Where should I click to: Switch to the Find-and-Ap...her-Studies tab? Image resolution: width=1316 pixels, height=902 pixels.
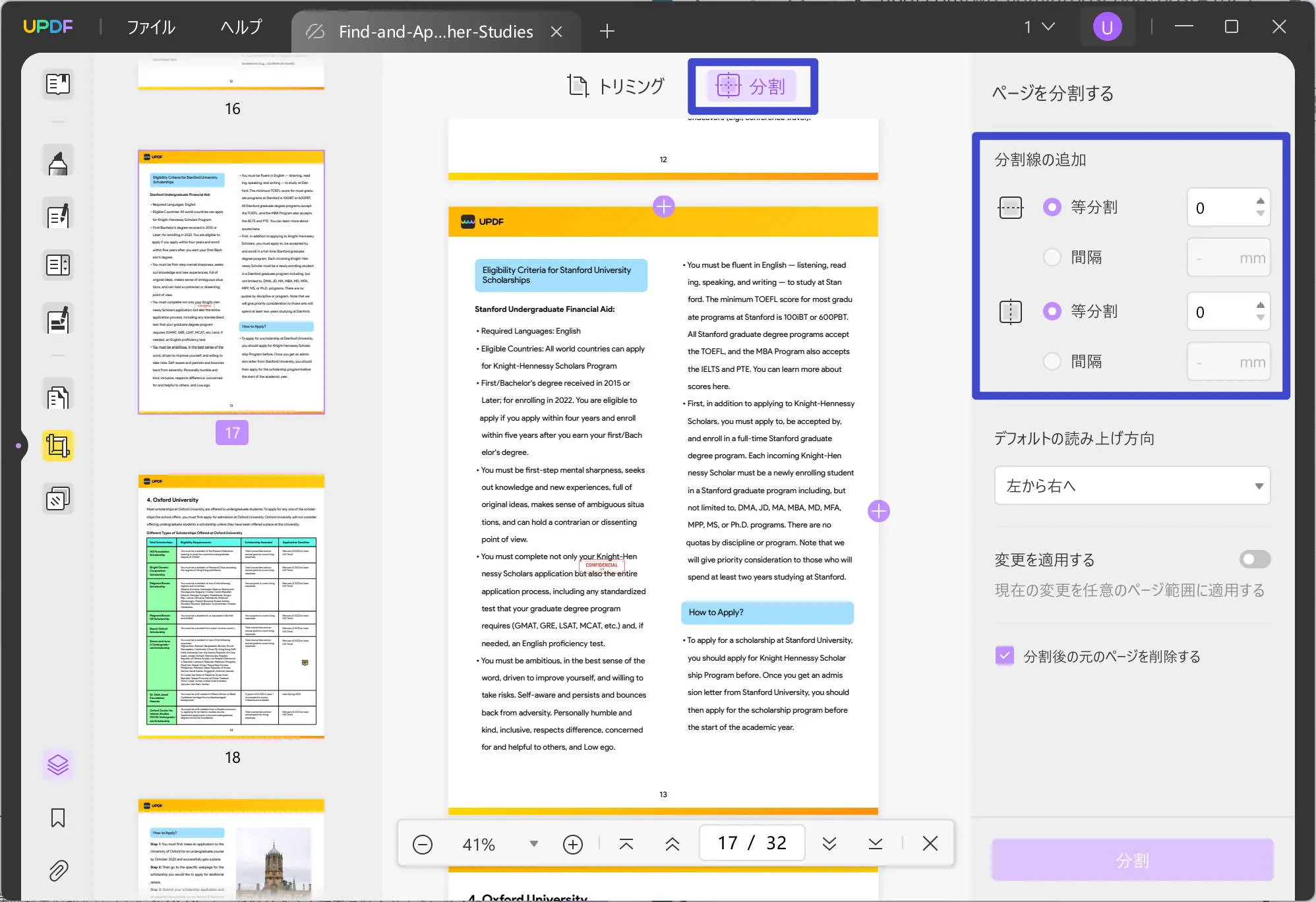tap(435, 32)
